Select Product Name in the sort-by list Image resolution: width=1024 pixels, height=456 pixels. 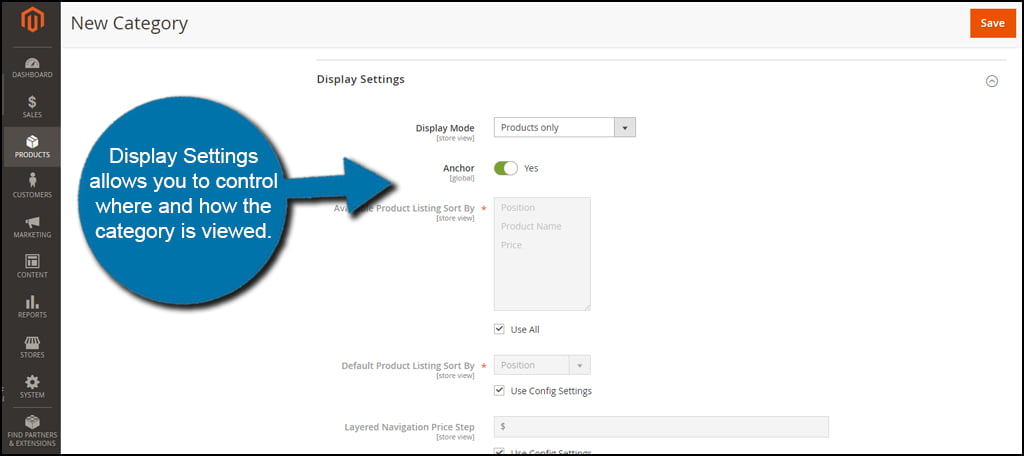click(531, 227)
